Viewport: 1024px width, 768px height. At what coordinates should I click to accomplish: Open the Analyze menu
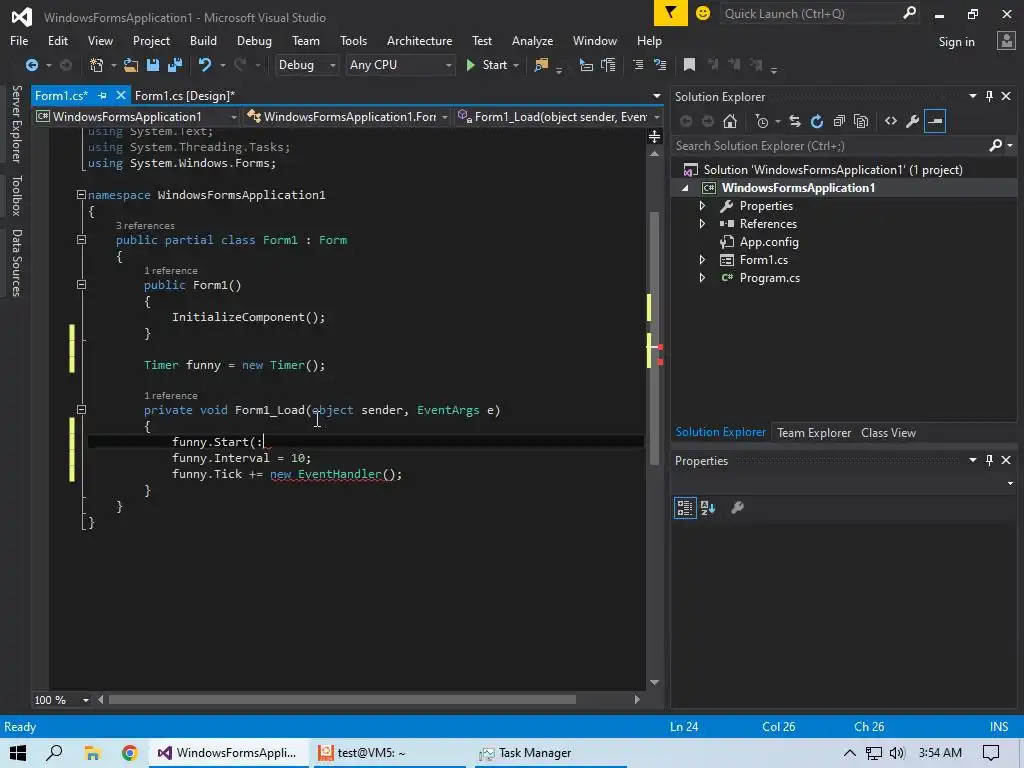click(532, 40)
